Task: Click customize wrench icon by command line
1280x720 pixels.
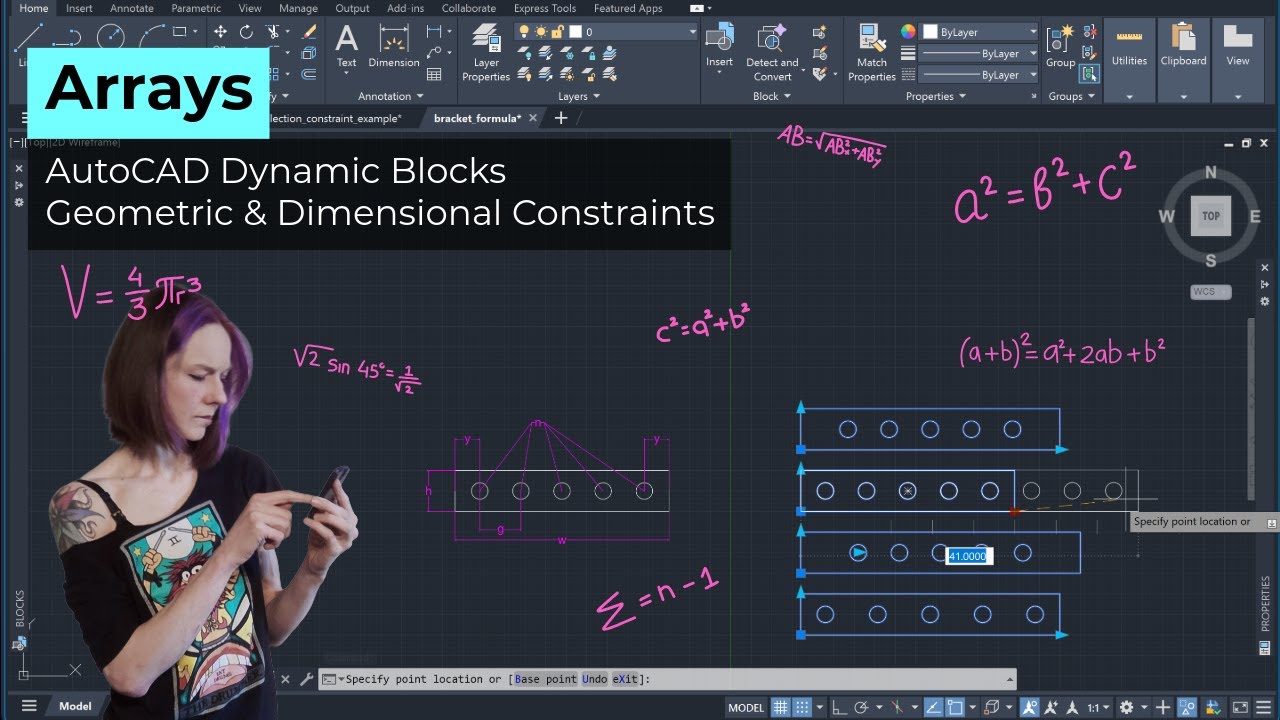Action: click(x=306, y=679)
